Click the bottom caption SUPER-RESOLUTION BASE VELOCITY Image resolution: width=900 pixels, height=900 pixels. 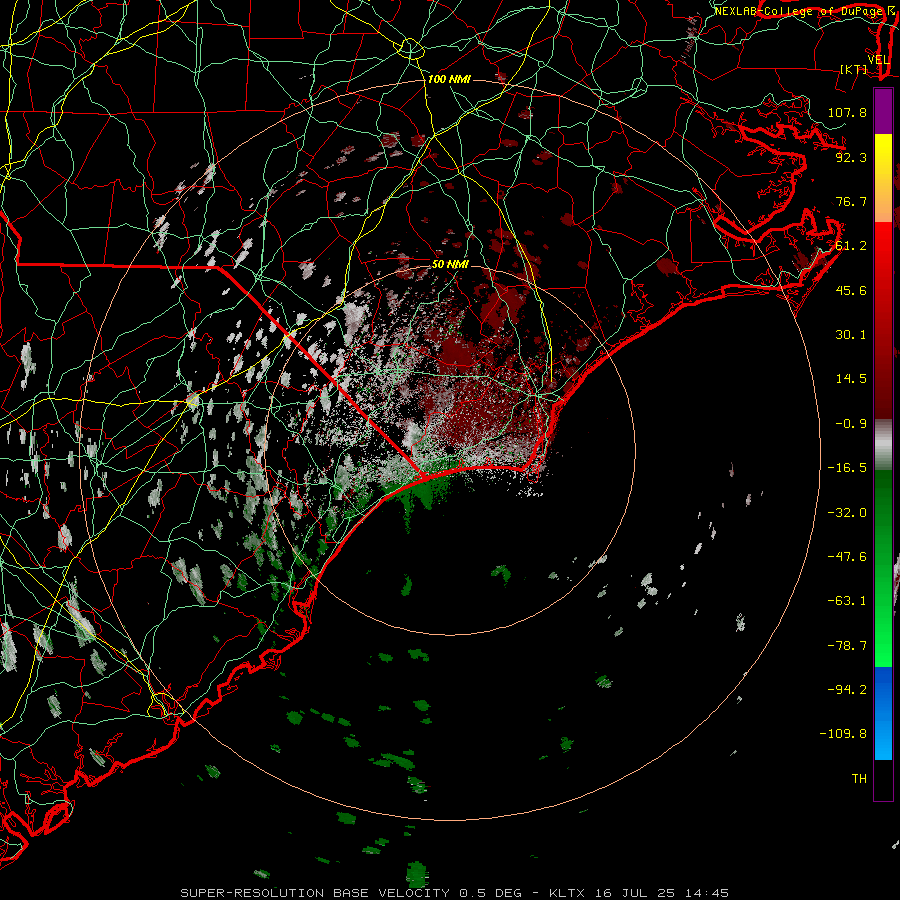[x=317, y=893]
